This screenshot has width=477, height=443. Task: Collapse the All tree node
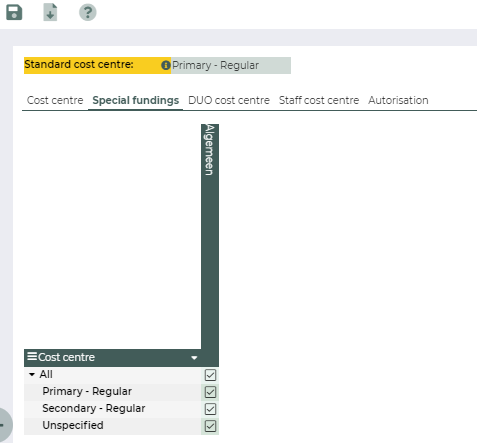[x=32, y=375]
